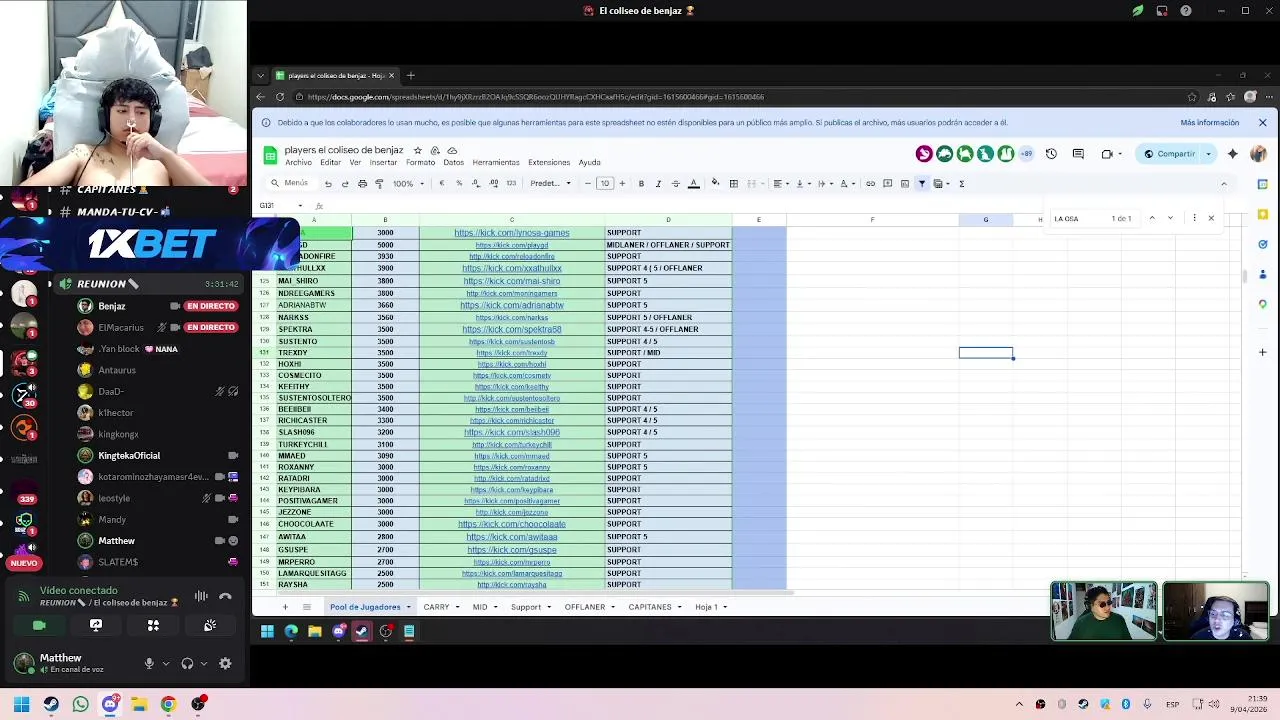Click the Compartir share button
1280x720 pixels.
pyautogui.click(x=1170, y=154)
